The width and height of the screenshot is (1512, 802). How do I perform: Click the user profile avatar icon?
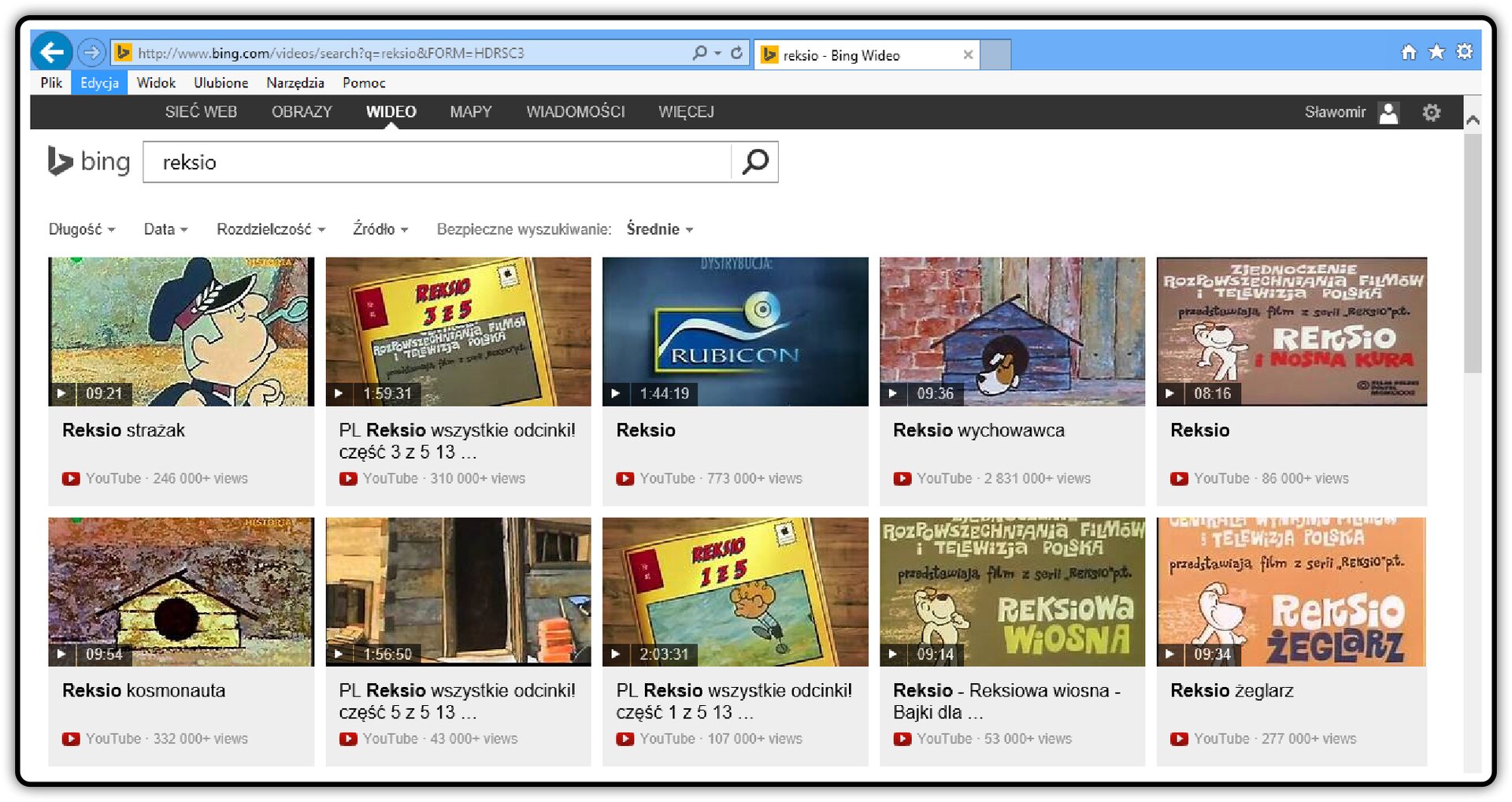click(x=1388, y=113)
